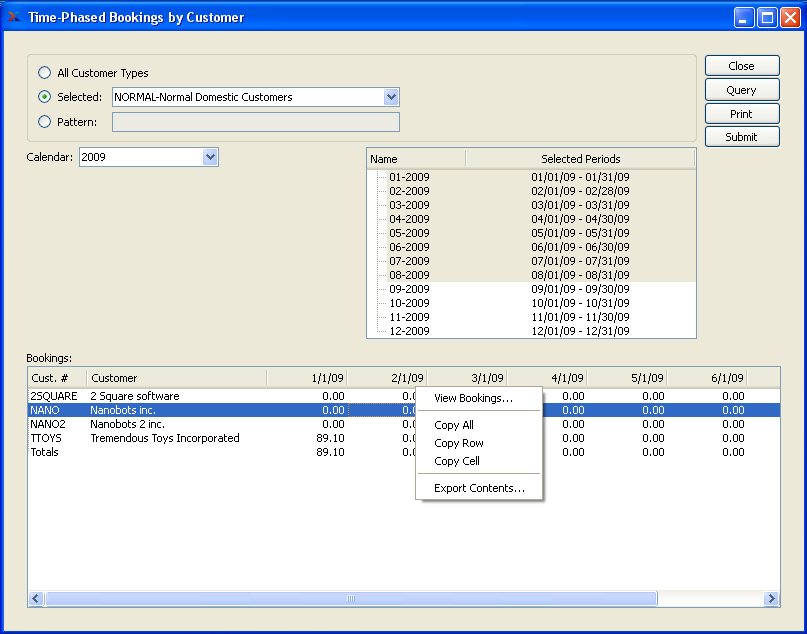Select the All Customer Types radio button
Image resolution: width=807 pixels, height=634 pixels.
tap(44, 73)
